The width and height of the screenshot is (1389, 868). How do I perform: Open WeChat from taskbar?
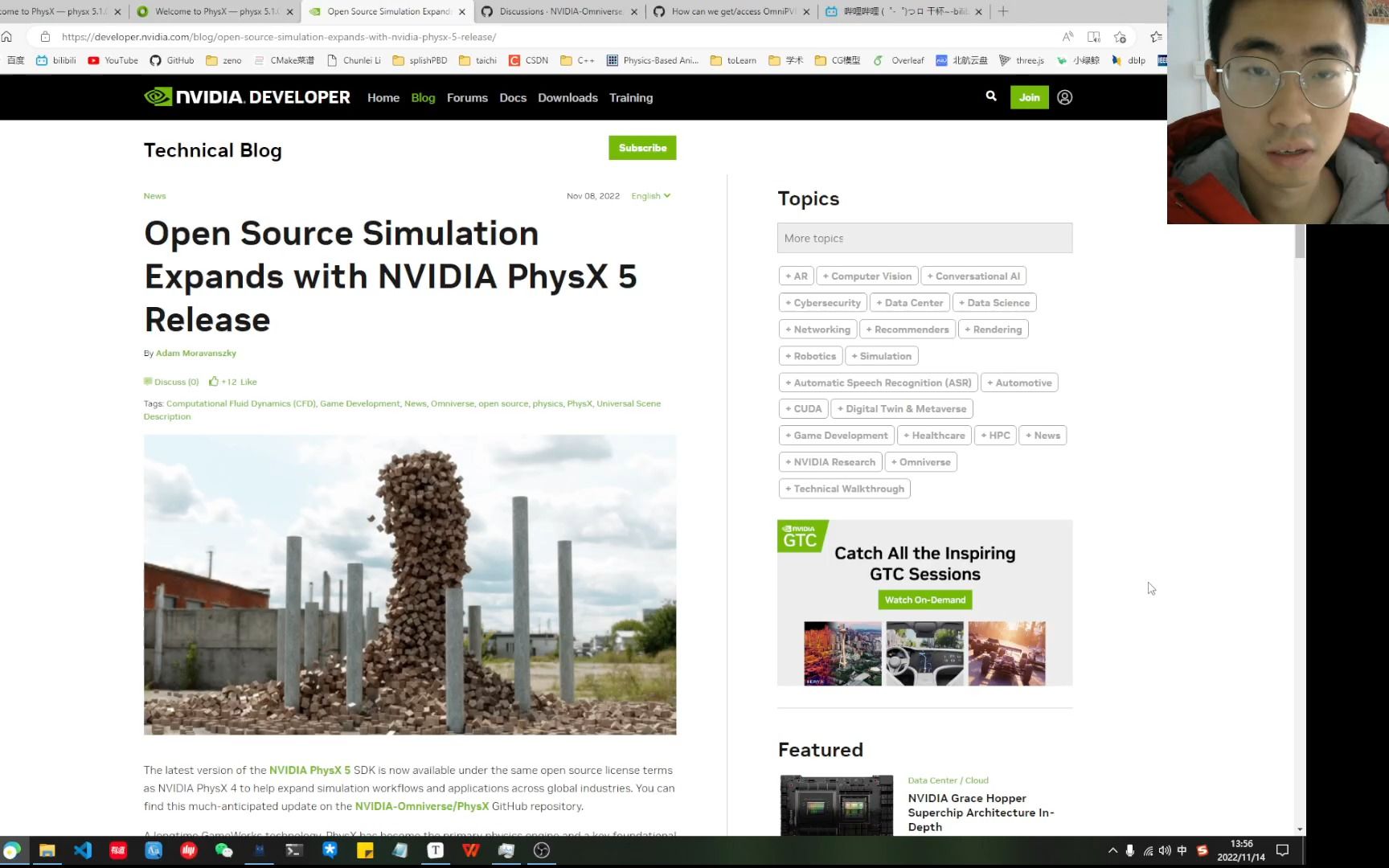[224, 850]
